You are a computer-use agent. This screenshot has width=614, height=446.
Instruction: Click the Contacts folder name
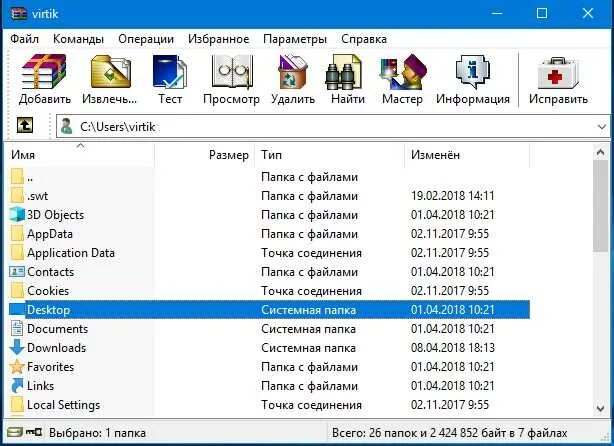[51, 272]
